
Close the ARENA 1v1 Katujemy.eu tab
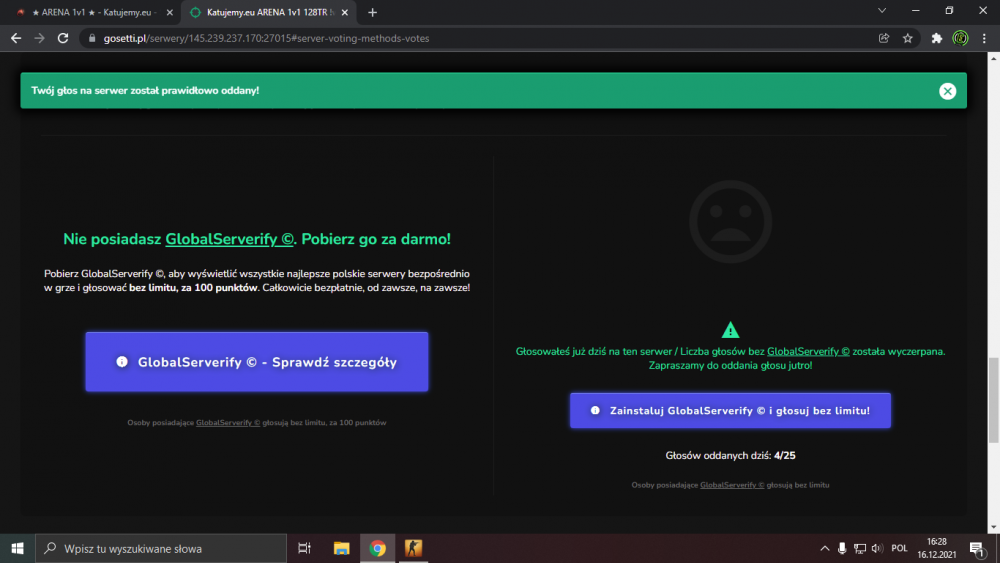170,12
